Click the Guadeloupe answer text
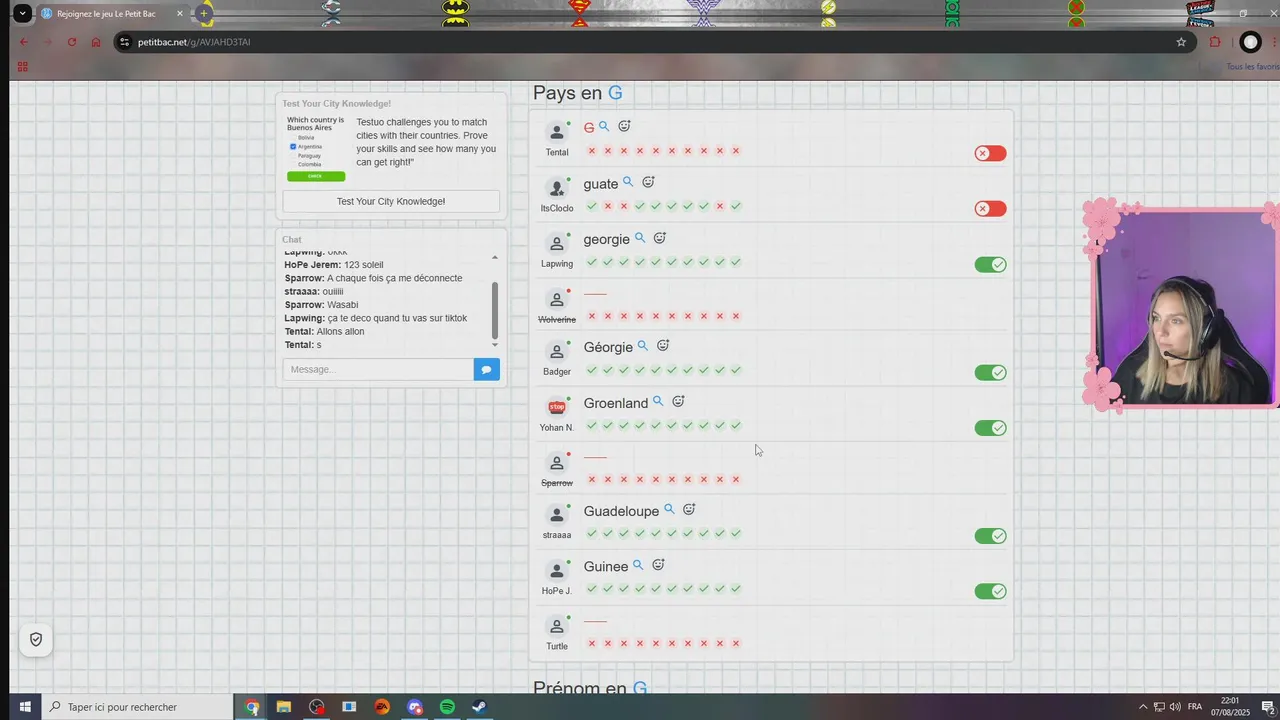Viewport: 1280px width, 720px height. pos(621,511)
